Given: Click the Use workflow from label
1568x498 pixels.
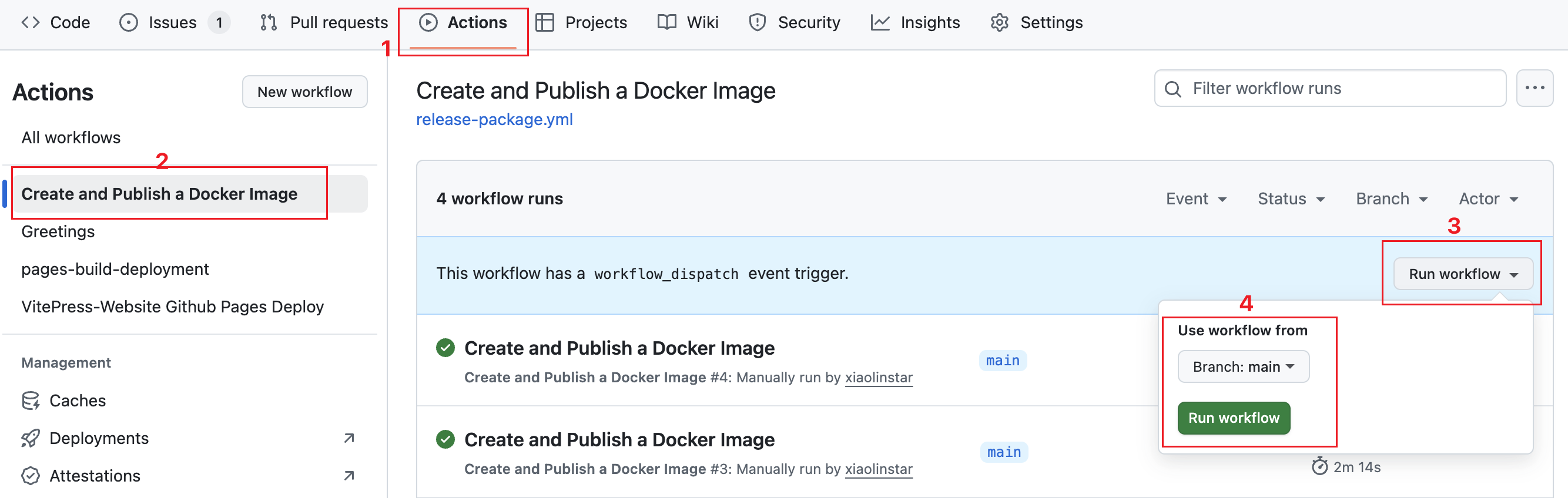Looking at the screenshot, I should pyautogui.click(x=1242, y=330).
